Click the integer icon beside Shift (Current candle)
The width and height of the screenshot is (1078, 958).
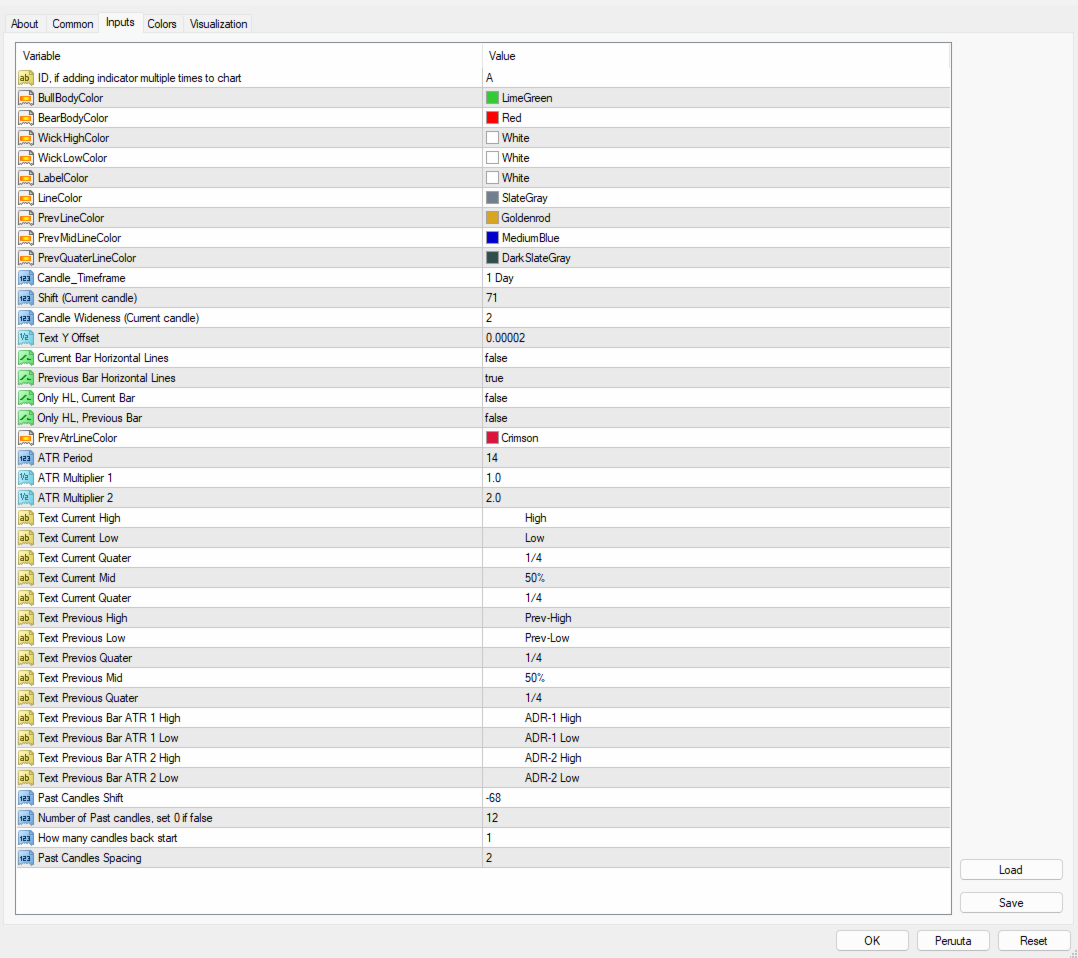point(25,298)
